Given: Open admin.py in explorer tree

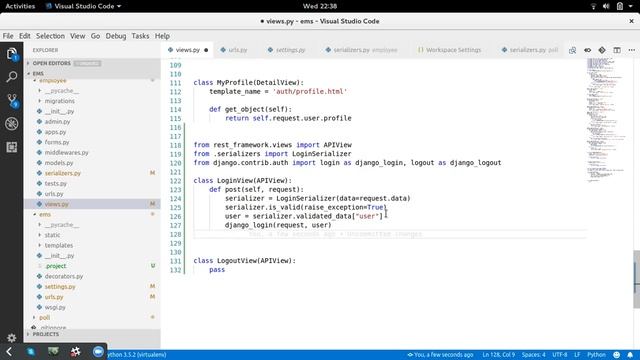Looking at the screenshot, I should click(x=57, y=122).
